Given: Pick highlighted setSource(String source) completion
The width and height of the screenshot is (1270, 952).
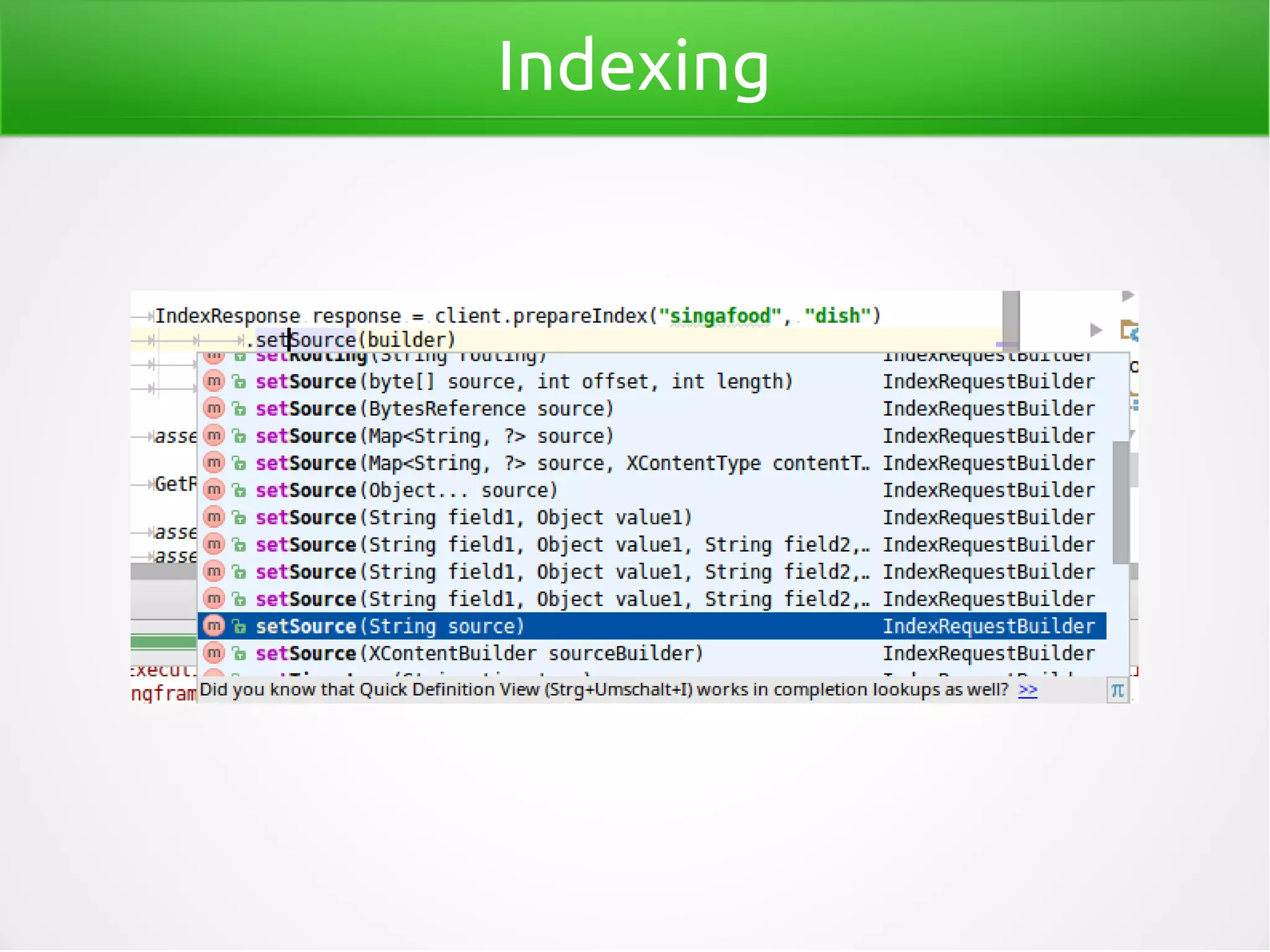Looking at the screenshot, I should click(652, 626).
